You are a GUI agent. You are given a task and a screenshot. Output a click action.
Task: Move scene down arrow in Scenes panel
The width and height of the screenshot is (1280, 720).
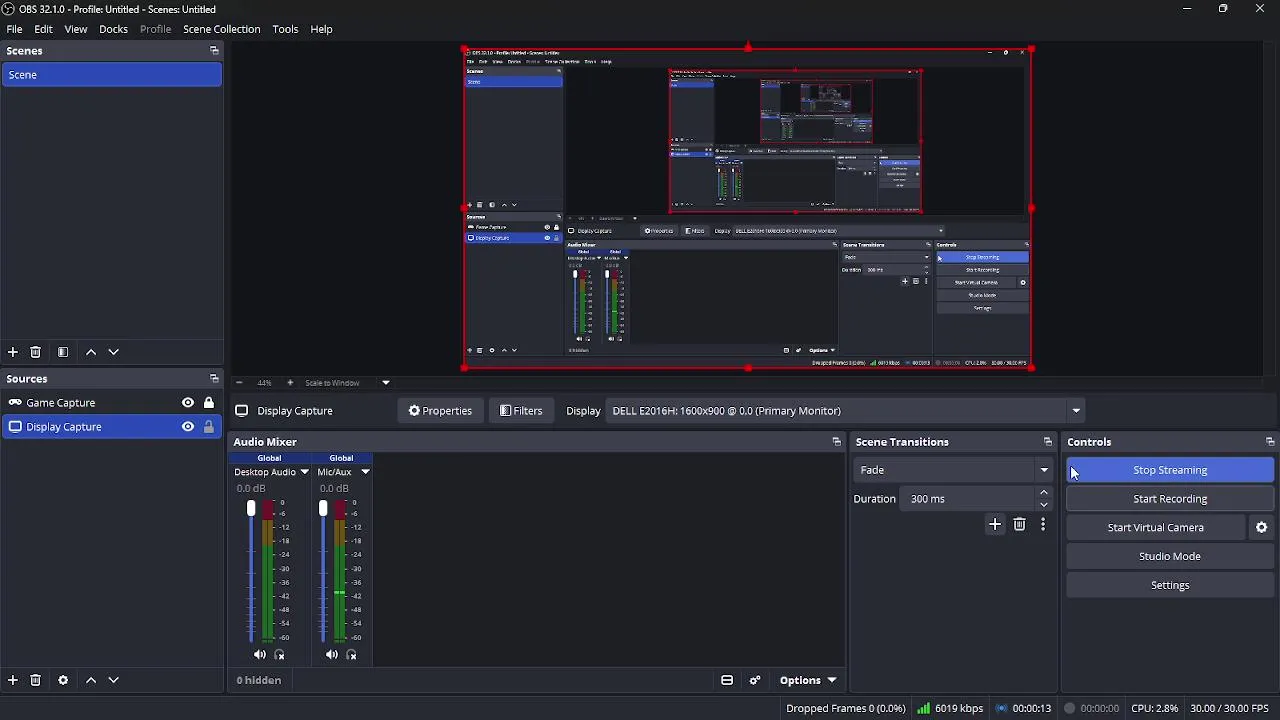point(114,352)
